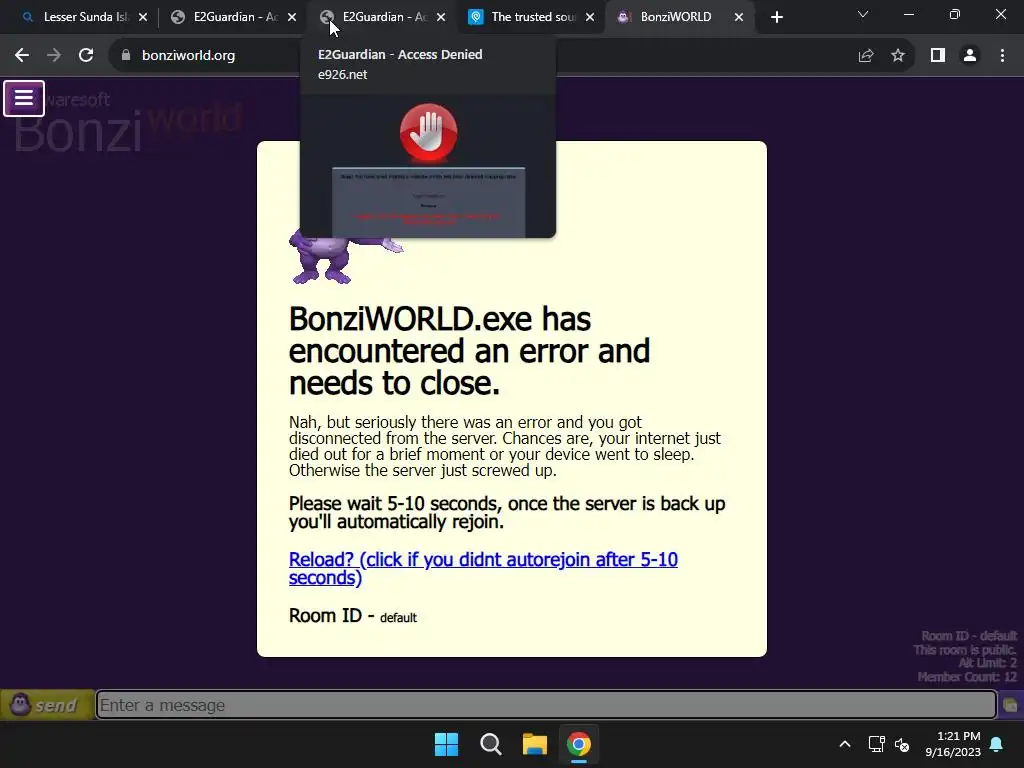
Task: Close the BonziWORLD tab
Action: tap(739, 18)
